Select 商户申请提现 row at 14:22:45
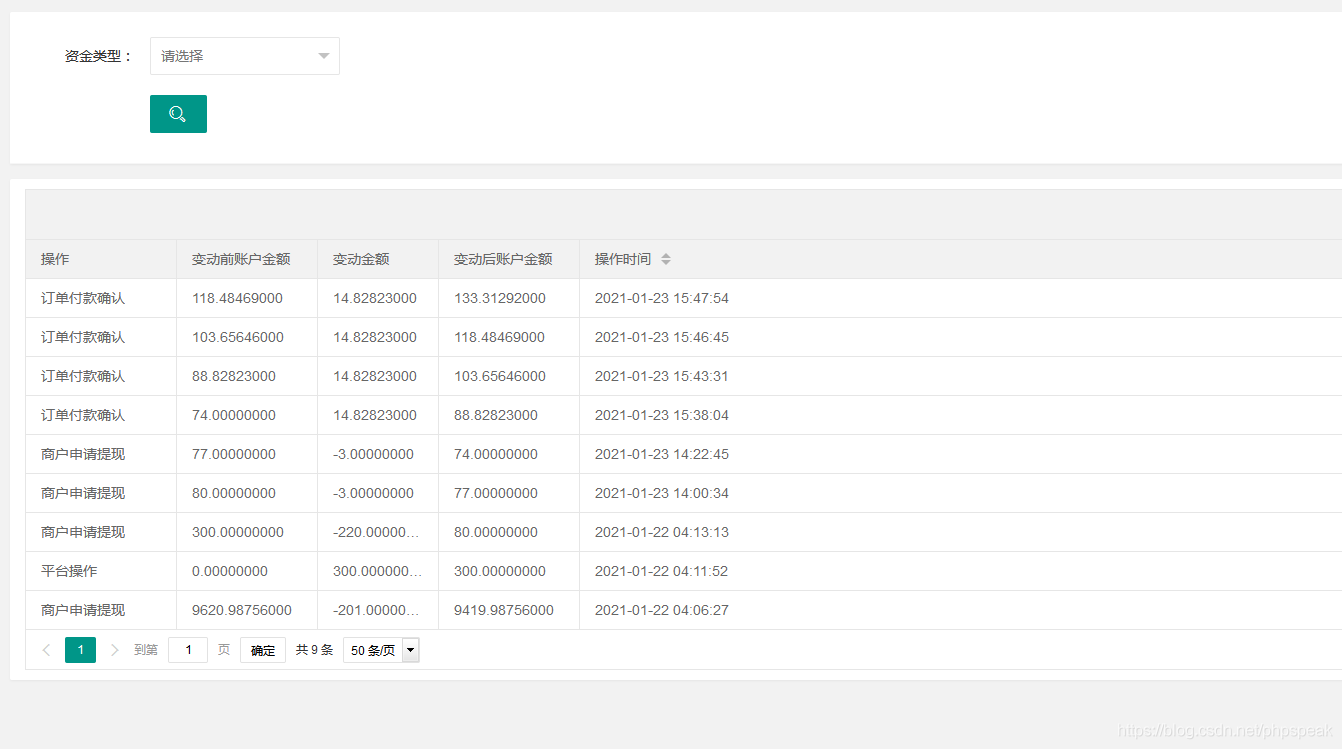The width and height of the screenshot is (1342, 749). click(x=83, y=454)
